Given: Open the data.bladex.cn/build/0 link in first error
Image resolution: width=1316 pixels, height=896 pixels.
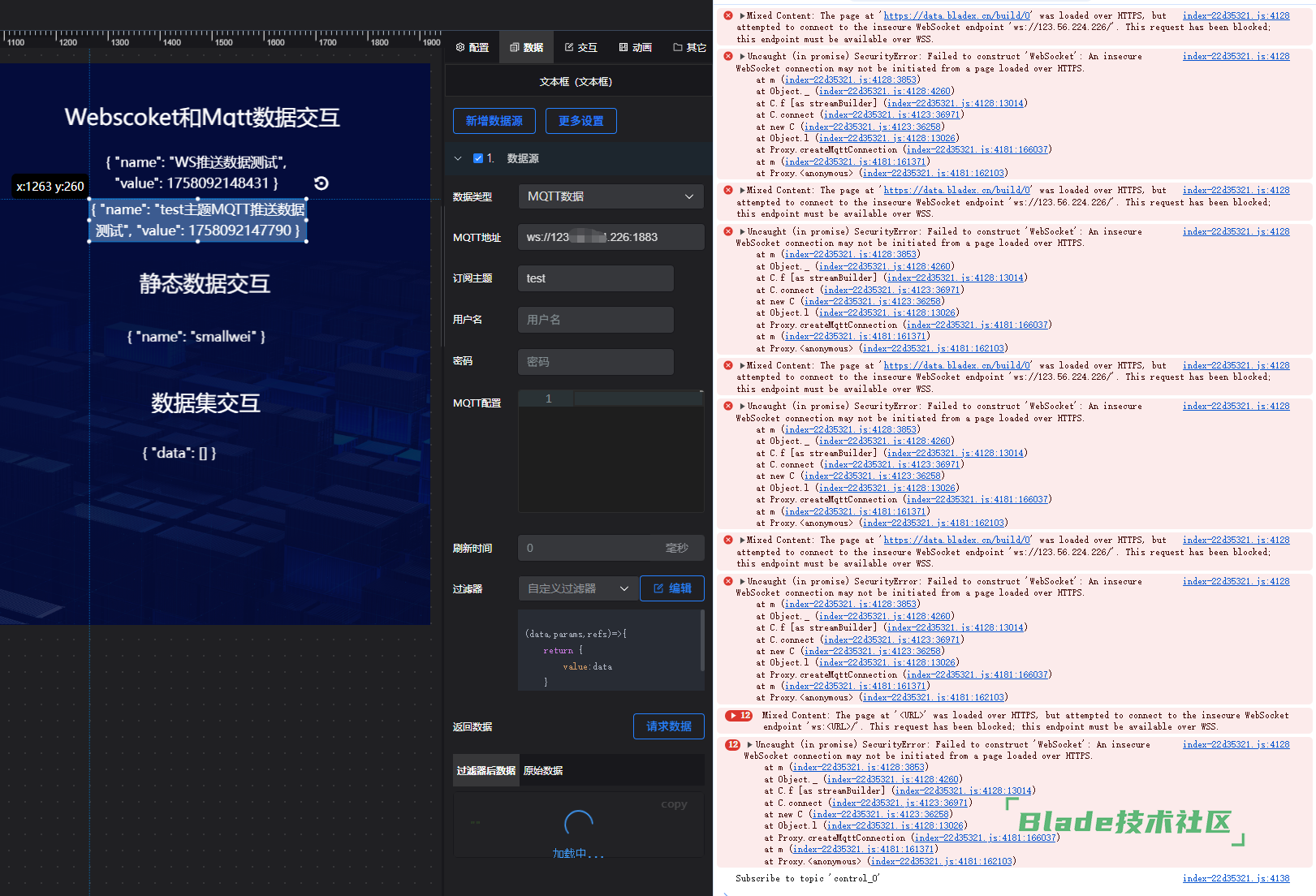Looking at the screenshot, I should click(x=956, y=15).
